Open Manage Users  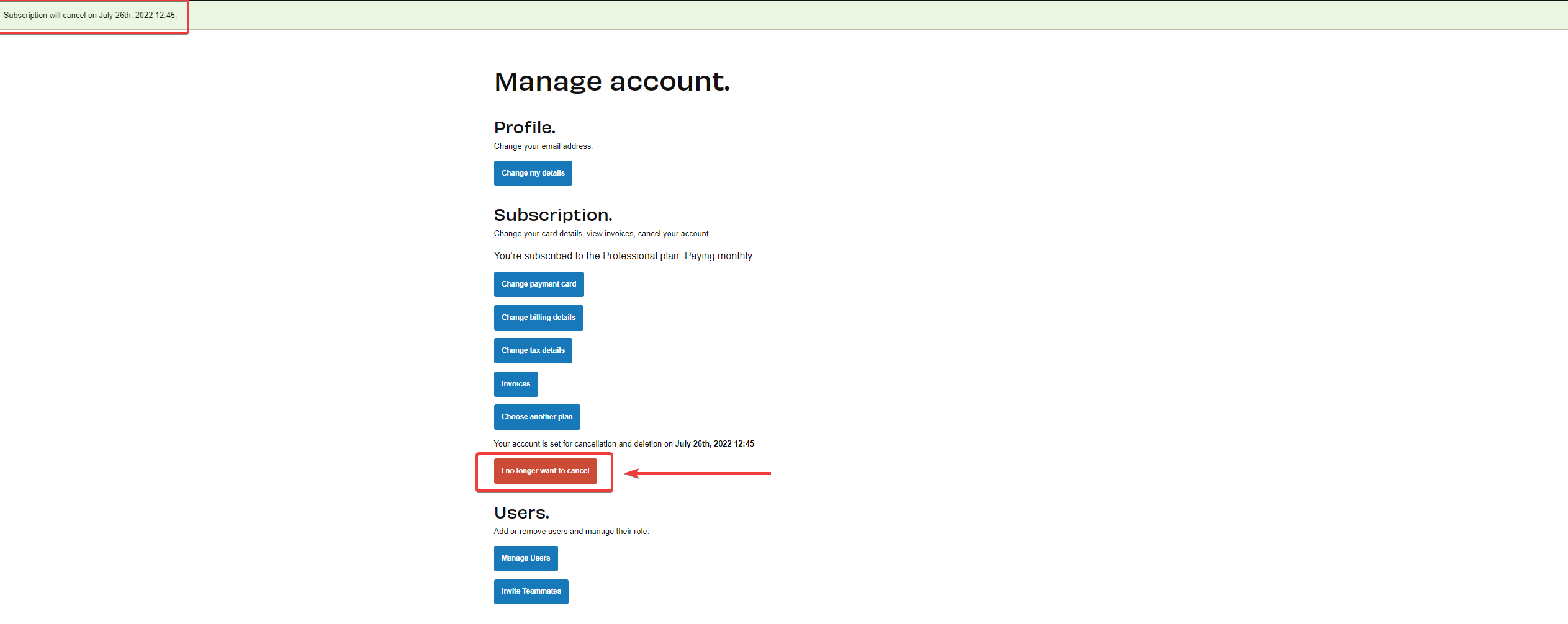click(x=525, y=558)
